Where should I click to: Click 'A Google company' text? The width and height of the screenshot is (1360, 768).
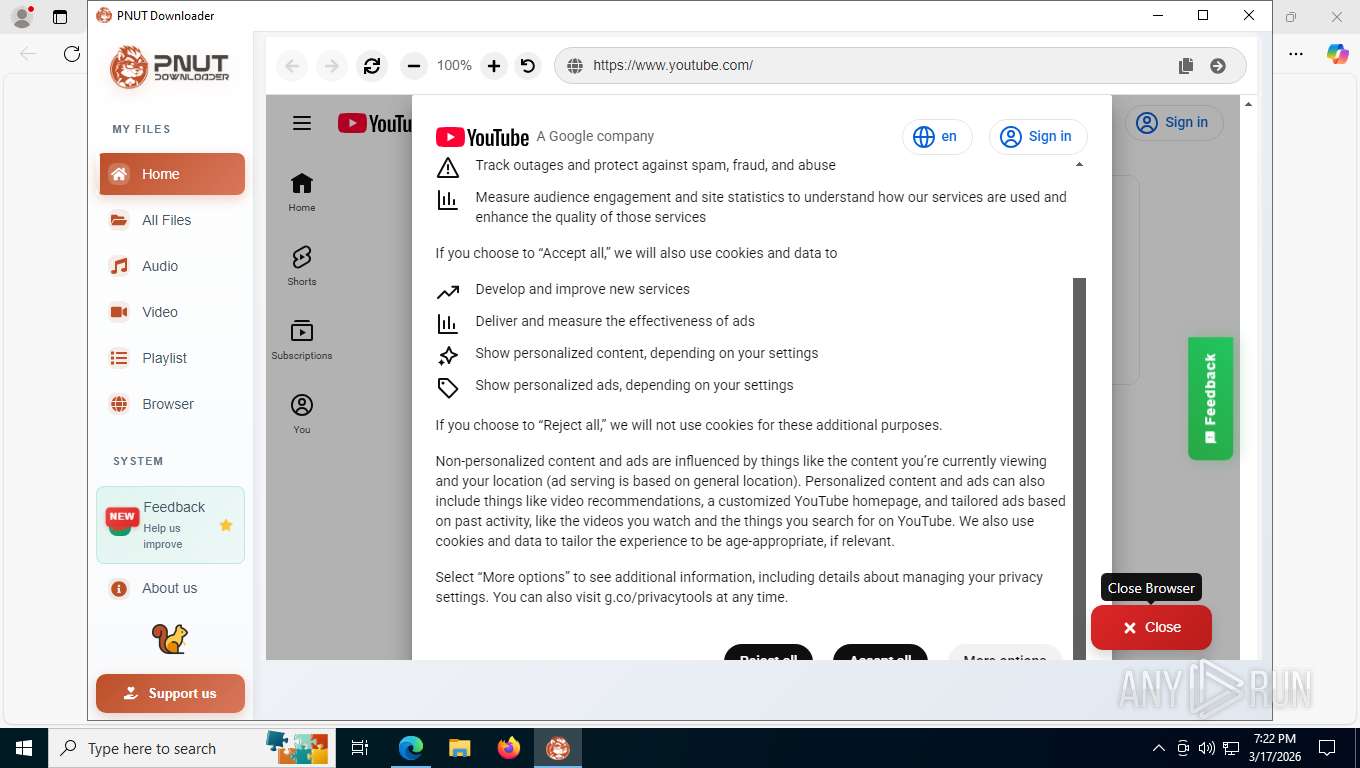click(x=595, y=136)
